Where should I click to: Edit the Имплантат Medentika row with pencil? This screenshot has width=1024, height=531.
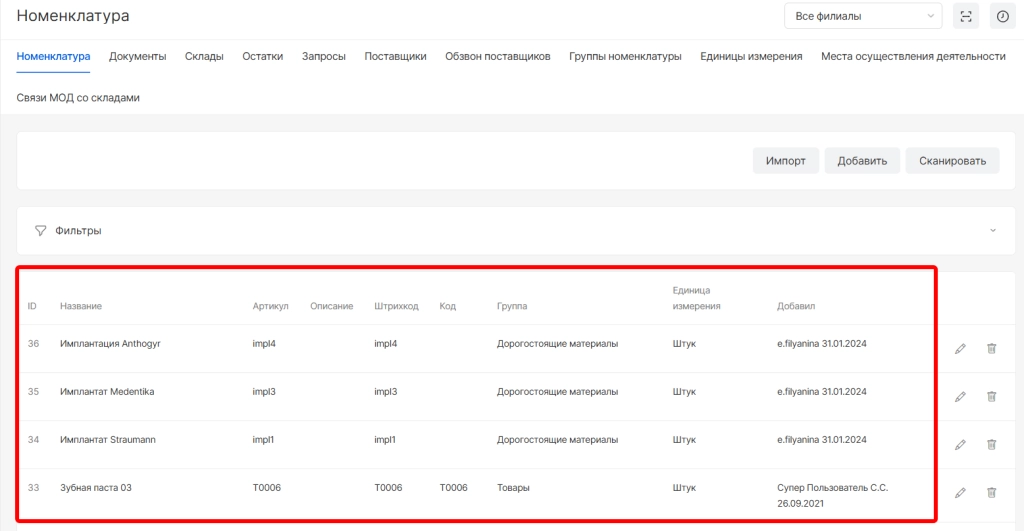coord(960,397)
